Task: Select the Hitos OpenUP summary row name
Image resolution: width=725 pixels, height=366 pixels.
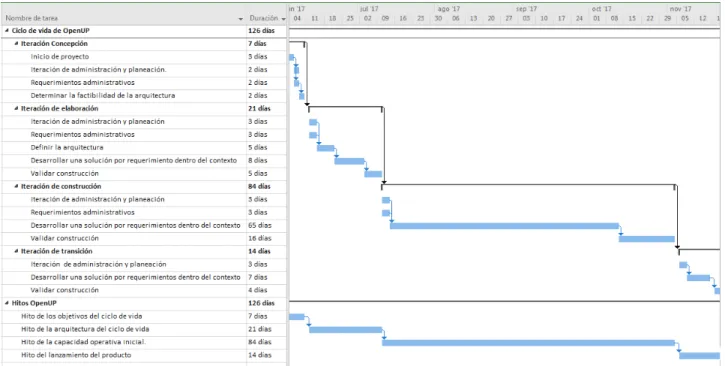Action: tap(34, 303)
